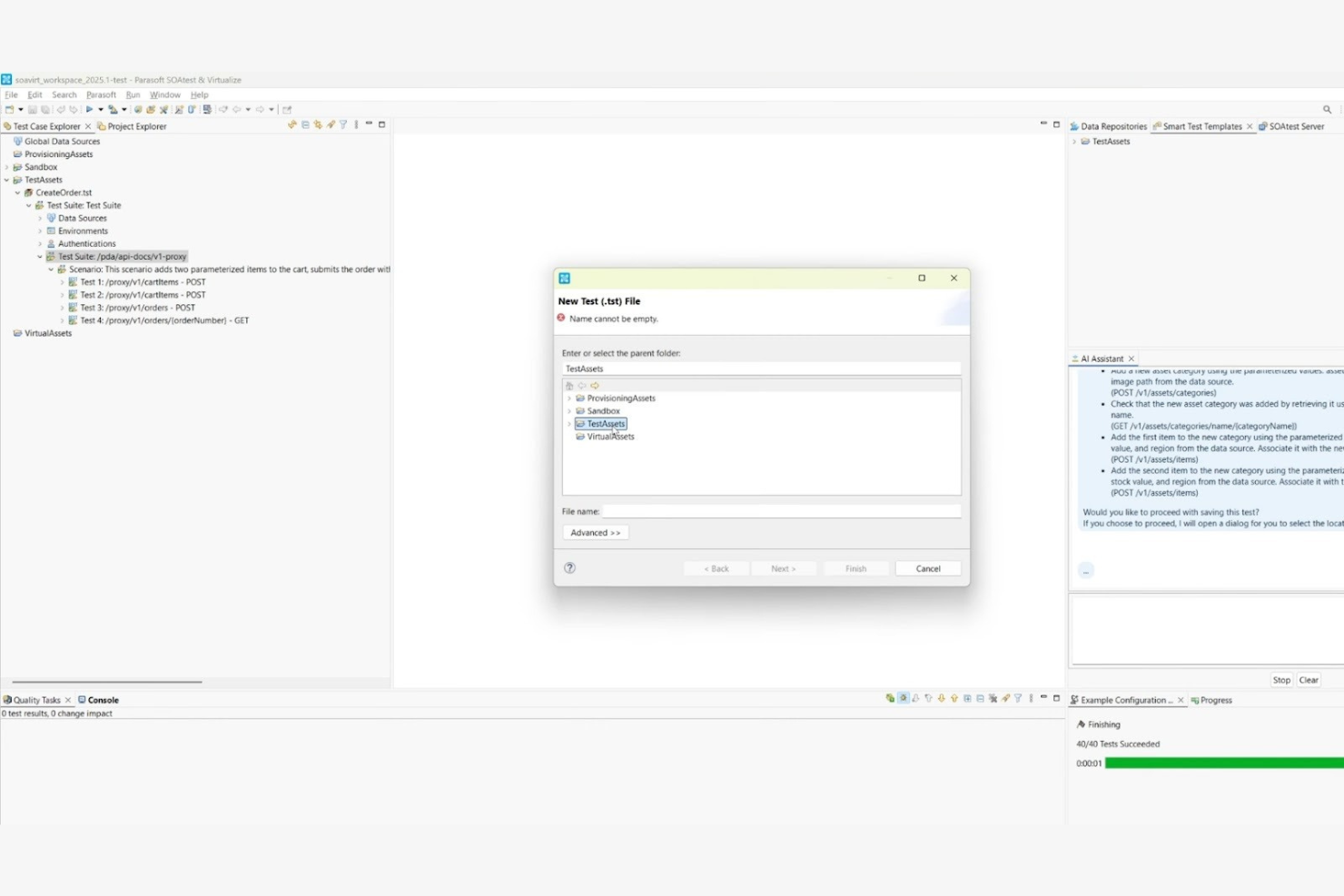The width and height of the screenshot is (1344, 896).
Task: Open the Run dropdown beside the play button
Action: (x=101, y=109)
